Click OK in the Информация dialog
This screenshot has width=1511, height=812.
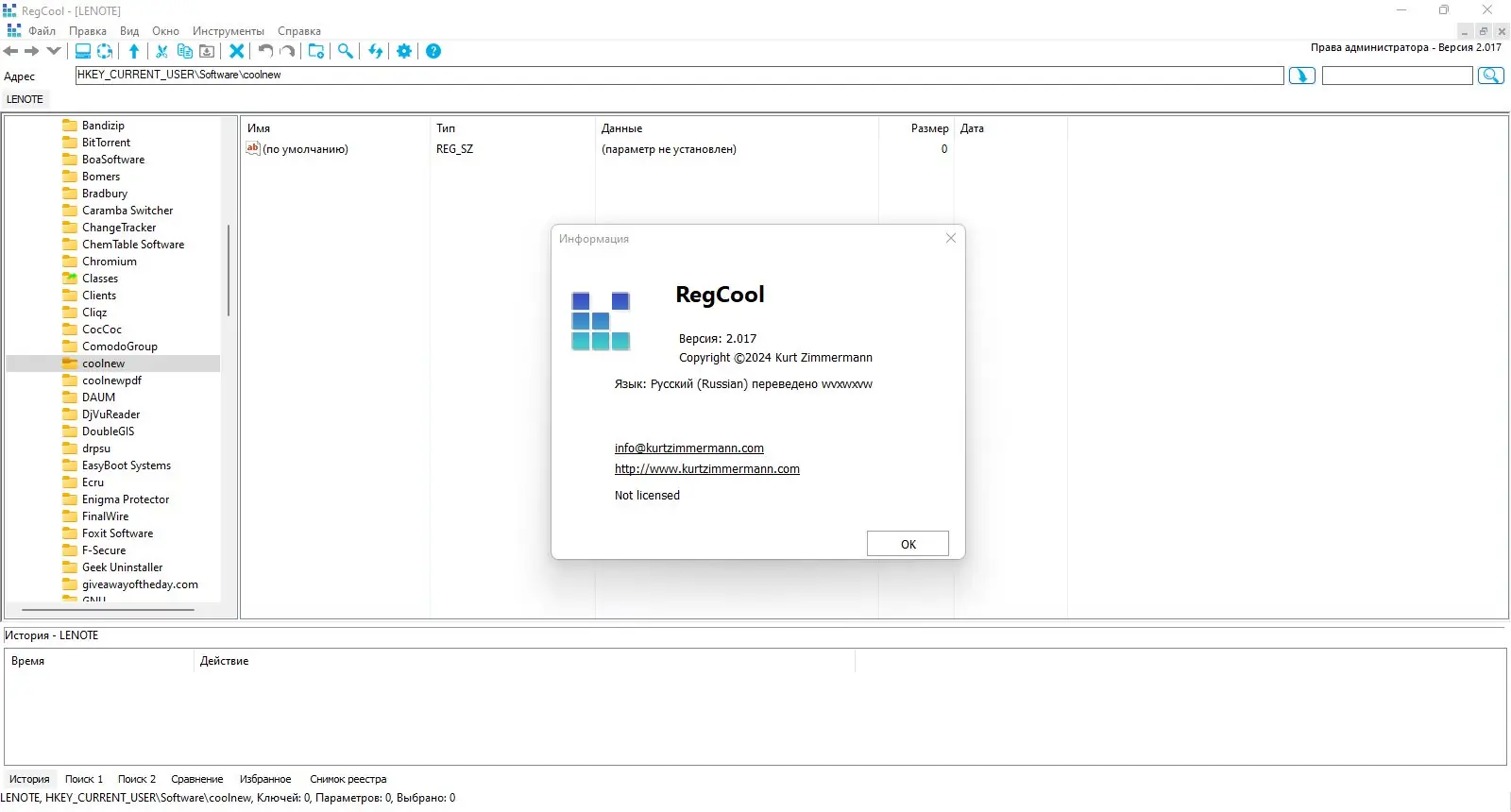pyautogui.click(x=908, y=544)
